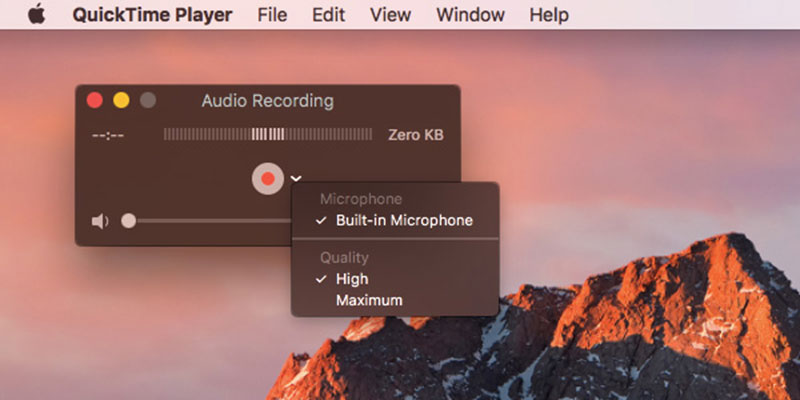The image size is (800, 400).
Task: Click the Zero KB file size label
Action: [415, 135]
